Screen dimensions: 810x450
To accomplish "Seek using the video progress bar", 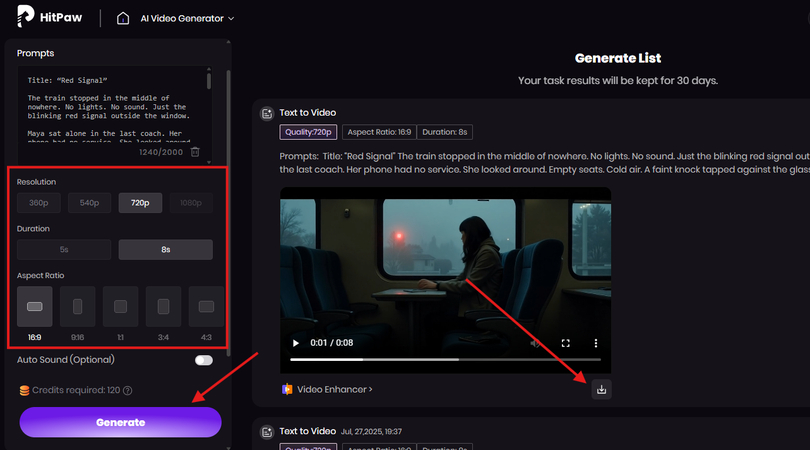I will click(x=445, y=360).
